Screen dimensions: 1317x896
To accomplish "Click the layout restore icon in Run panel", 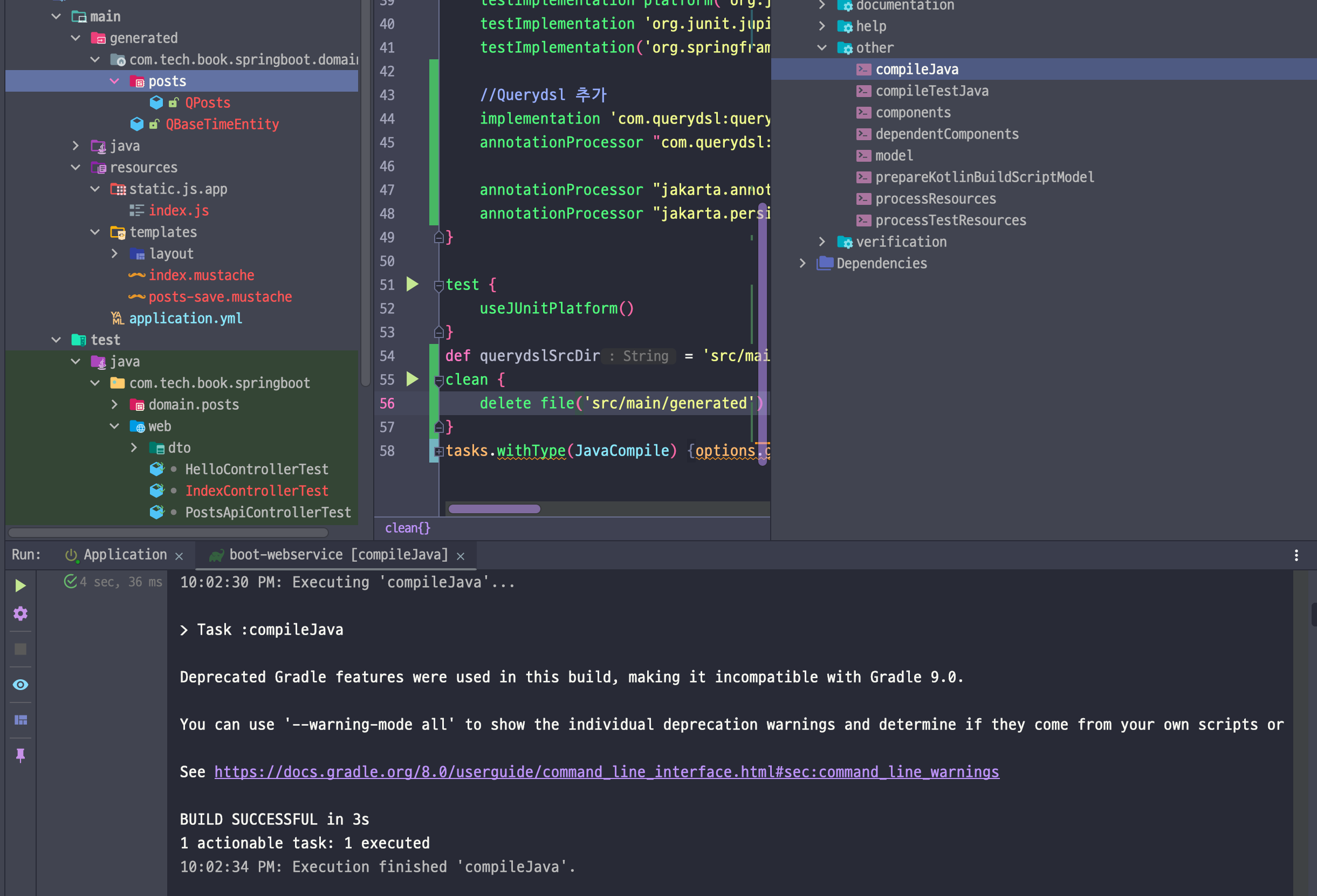I will (20, 720).
